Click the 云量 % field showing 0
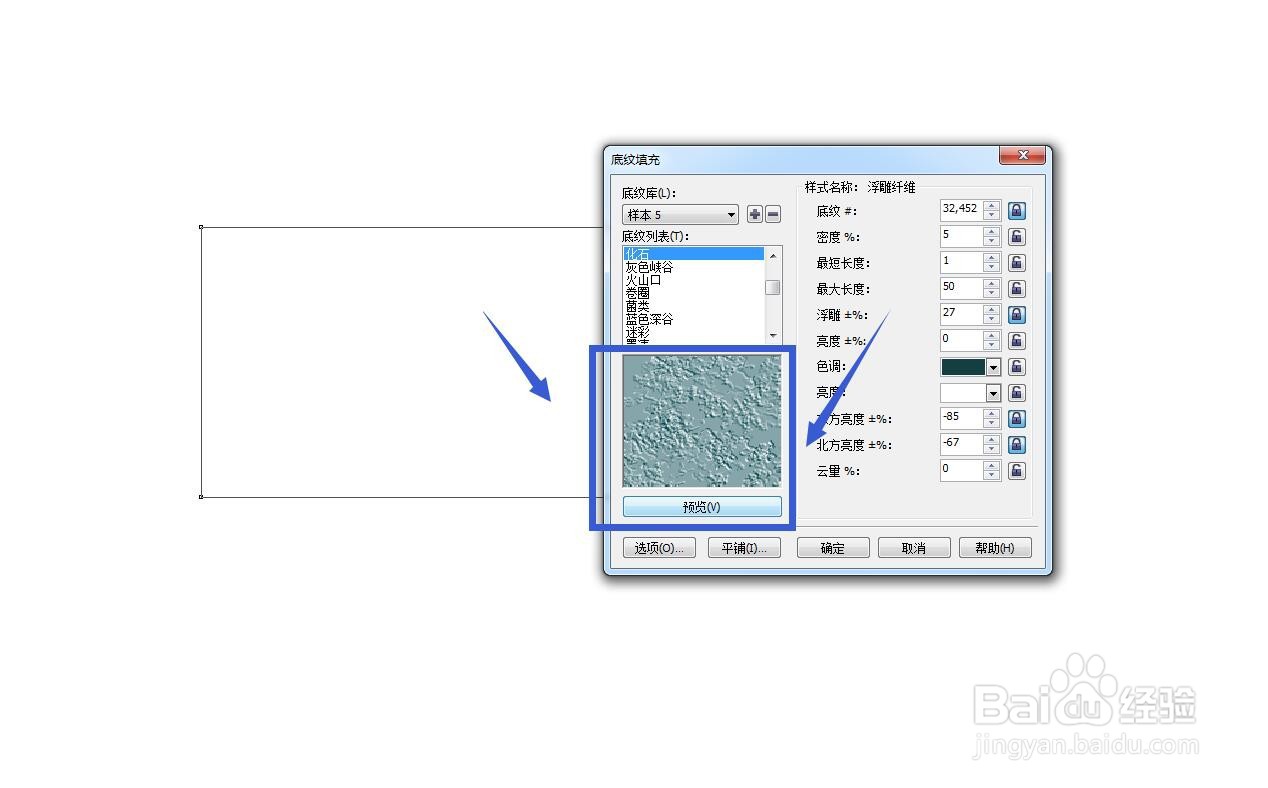The image size is (1268, 788). click(961, 470)
